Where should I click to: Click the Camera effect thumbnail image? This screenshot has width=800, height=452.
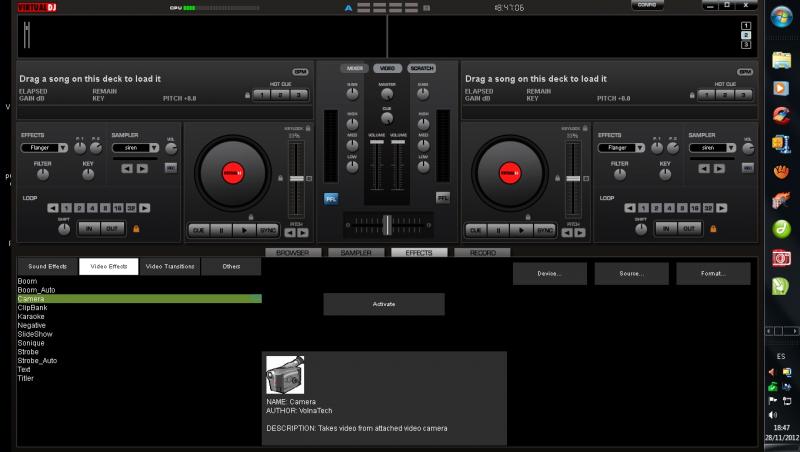point(285,375)
